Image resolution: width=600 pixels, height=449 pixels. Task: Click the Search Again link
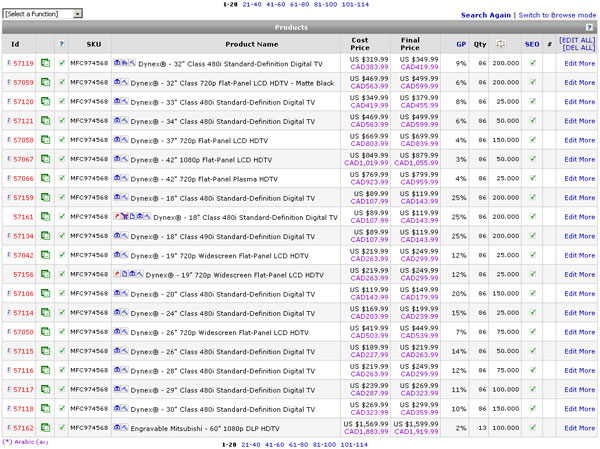pyautogui.click(x=486, y=15)
